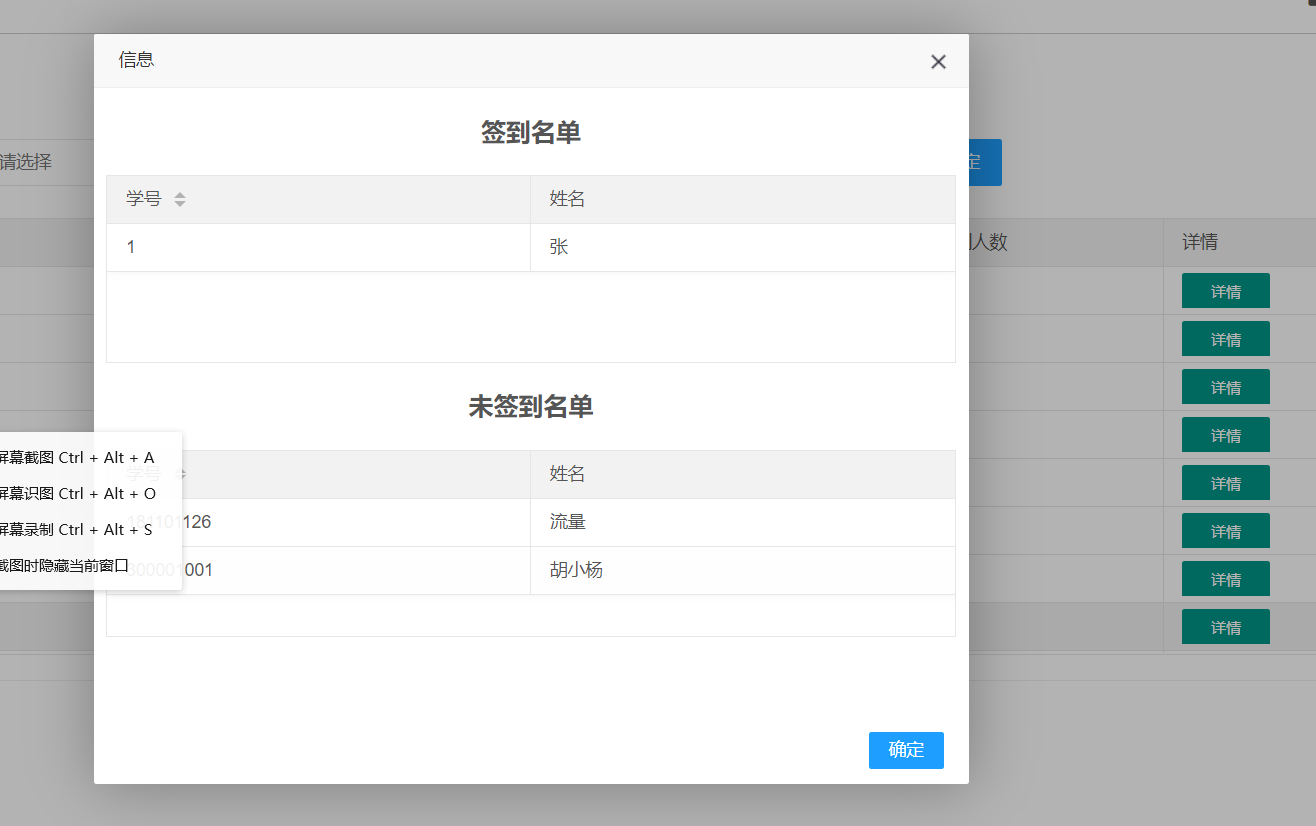Select the 屏幕截图 Ctrl+Alt+A menu entry
This screenshot has height=826, width=1316.
(80, 457)
